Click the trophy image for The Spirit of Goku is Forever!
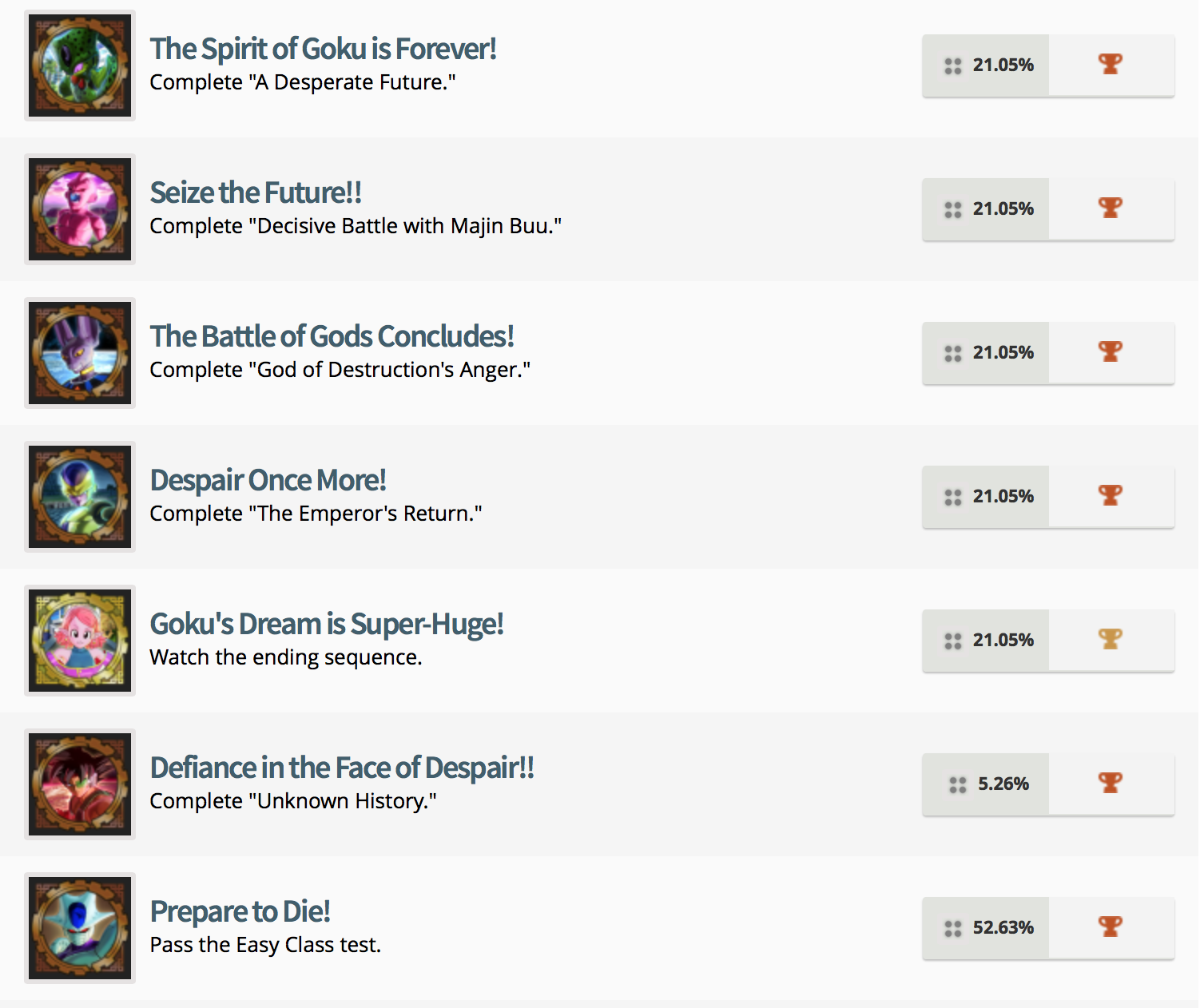 tap(80, 65)
